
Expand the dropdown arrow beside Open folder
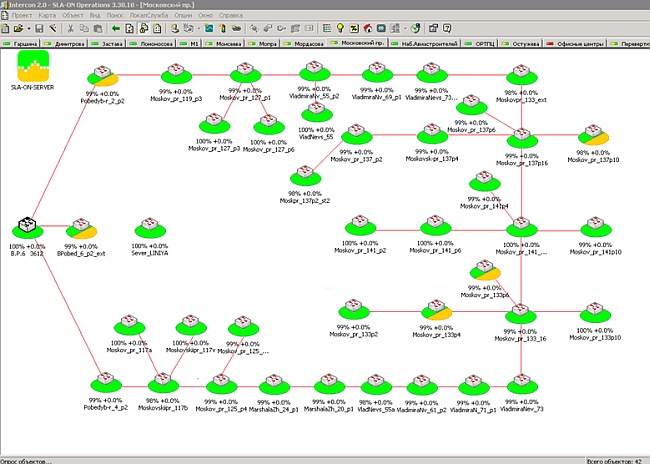27,29
